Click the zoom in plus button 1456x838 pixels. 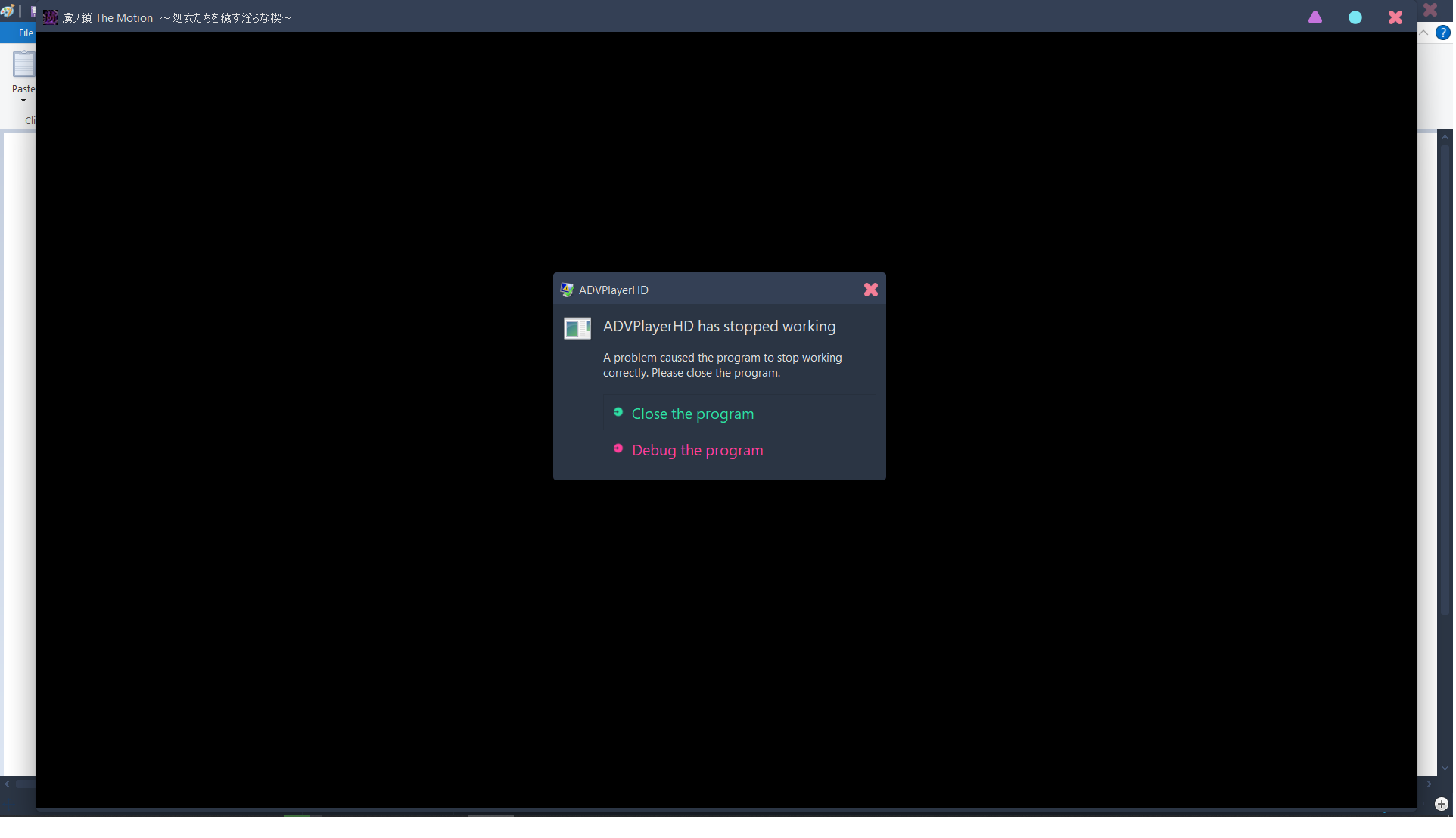[1442, 805]
